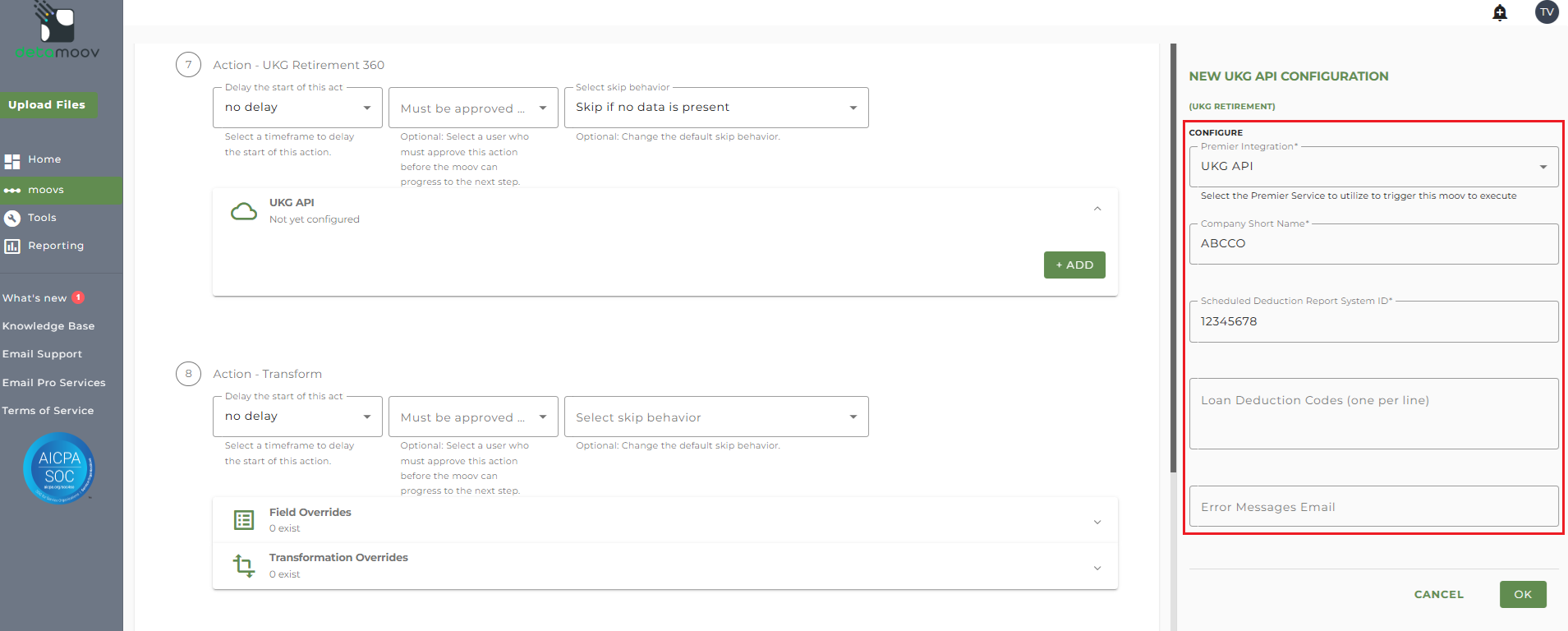1568x631 pixels.
Task: Open the Premier Integration UKG API dropdown
Action: (1373, 167)
